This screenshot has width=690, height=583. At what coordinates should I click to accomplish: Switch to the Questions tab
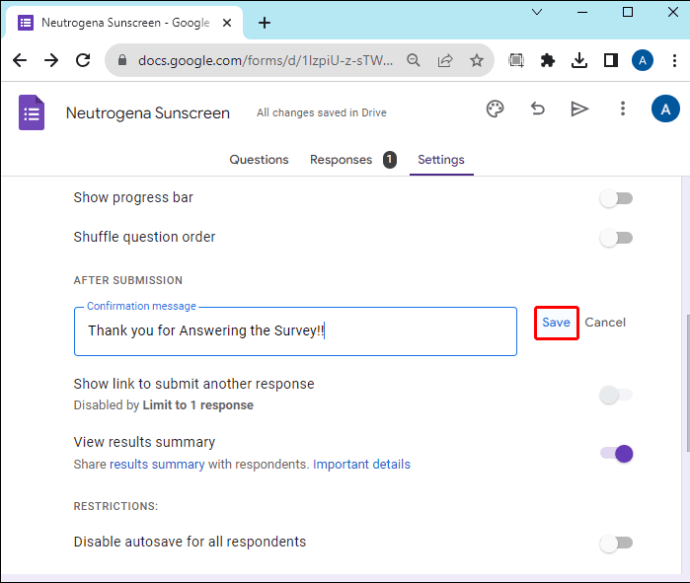coord(259,160)
